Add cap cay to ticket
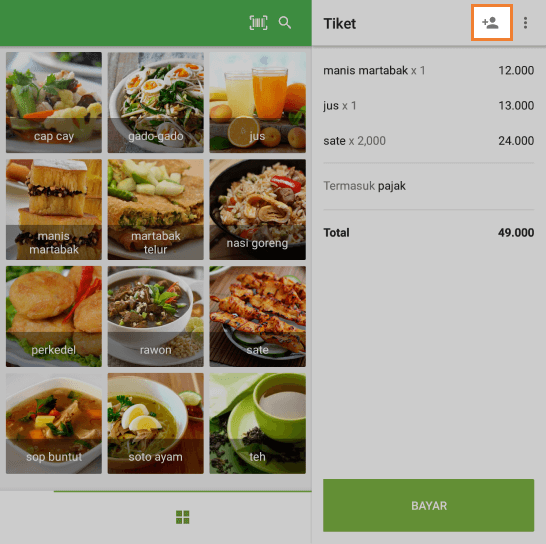546x544 pixels. coord(54,102)
